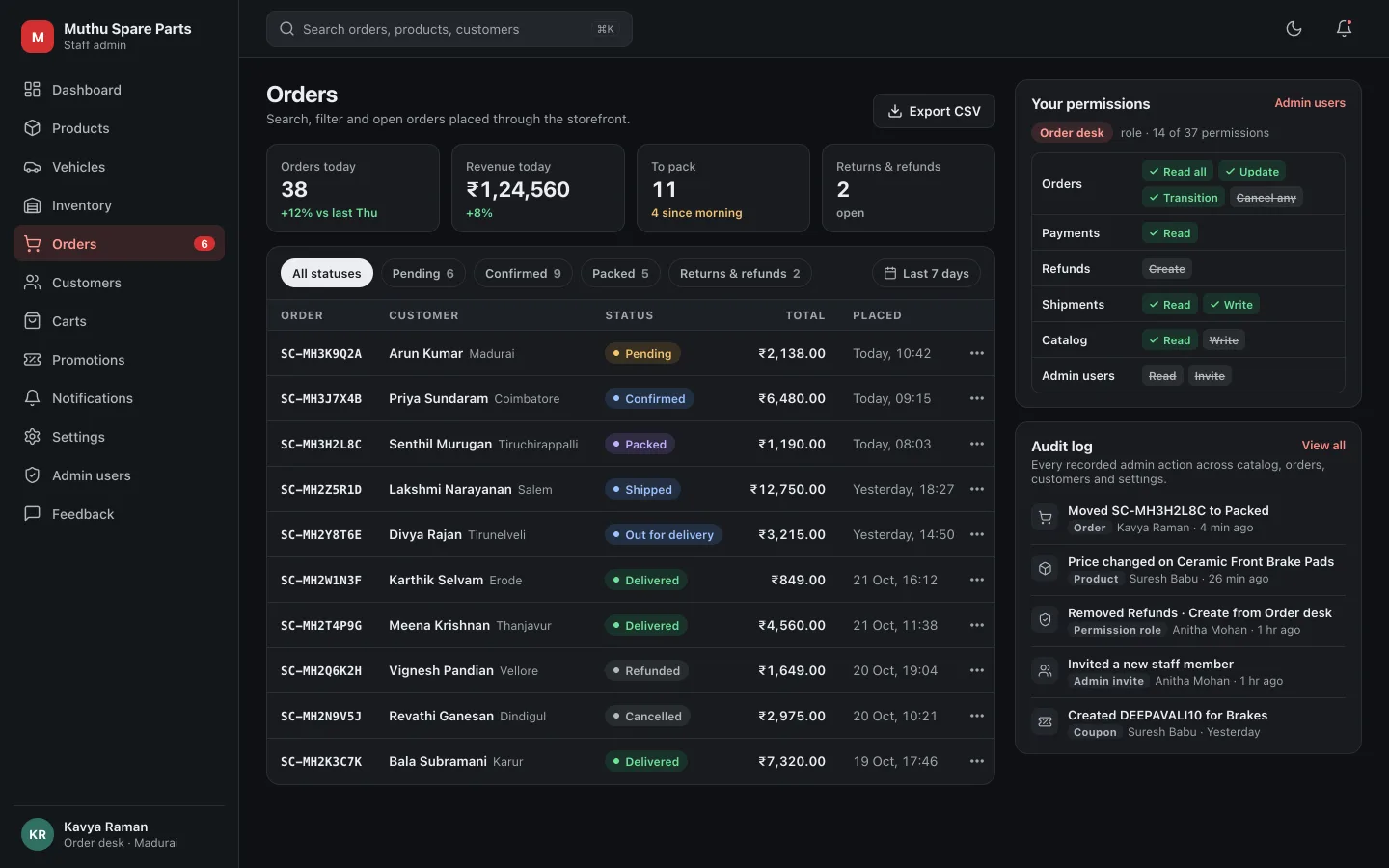
Task: Click the Products box icon in sidebar
Action: tap(33, 128)
